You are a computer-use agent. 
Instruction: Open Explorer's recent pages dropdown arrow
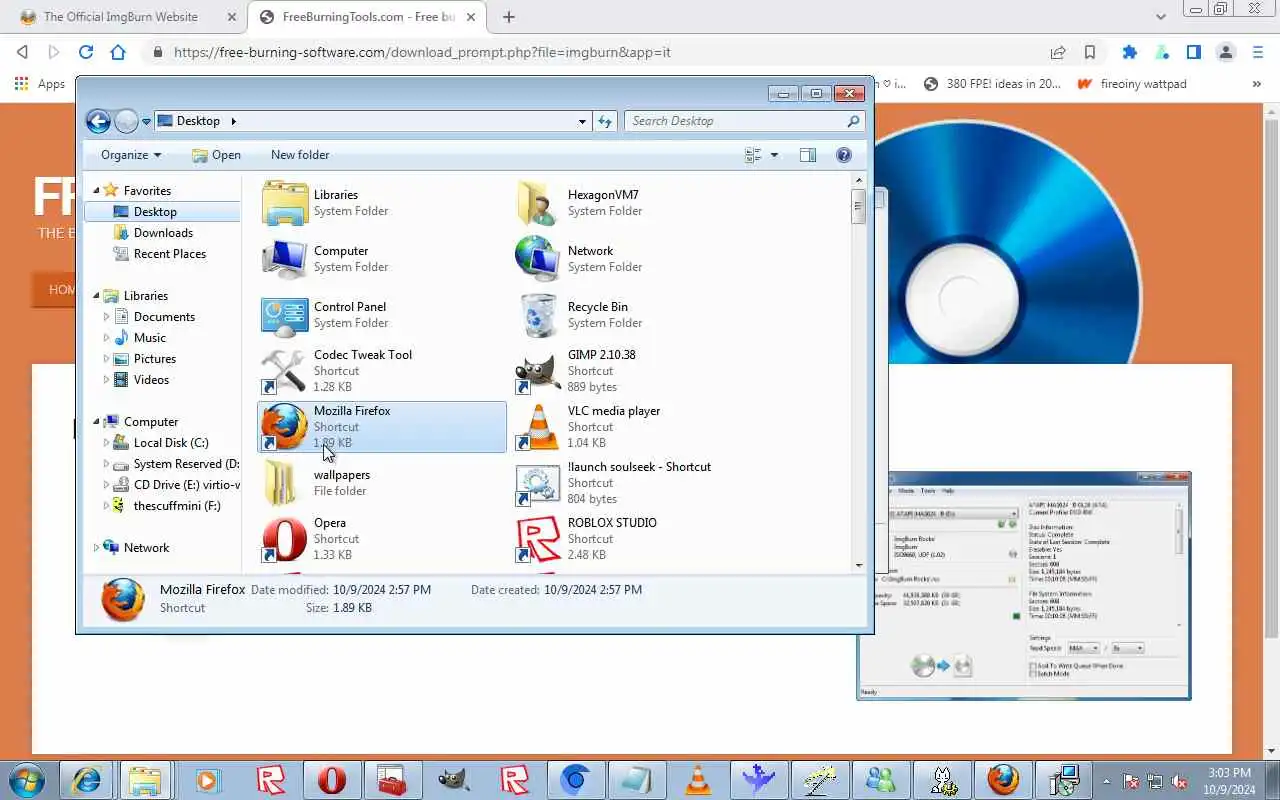[146, 122]
